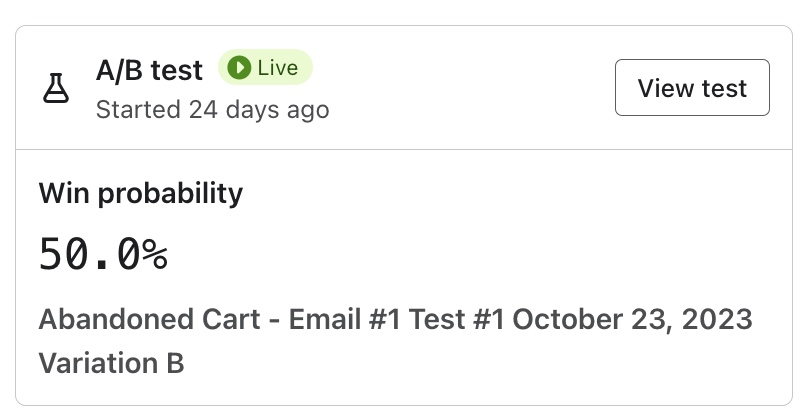812x416 pixels.
Task: Click the Win probability heading
Action: [x=140, y=192]
